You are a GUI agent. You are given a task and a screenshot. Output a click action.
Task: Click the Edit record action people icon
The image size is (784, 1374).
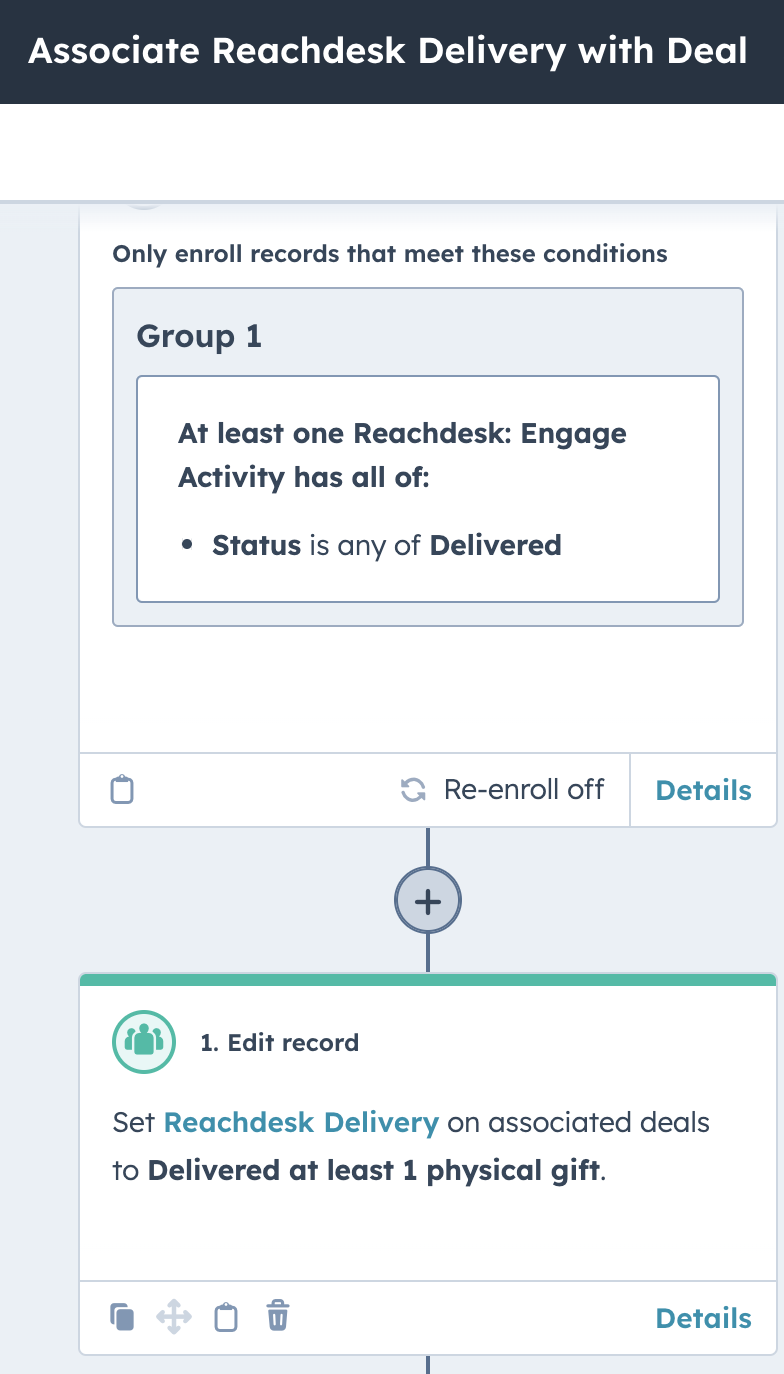pos(143,1043)
